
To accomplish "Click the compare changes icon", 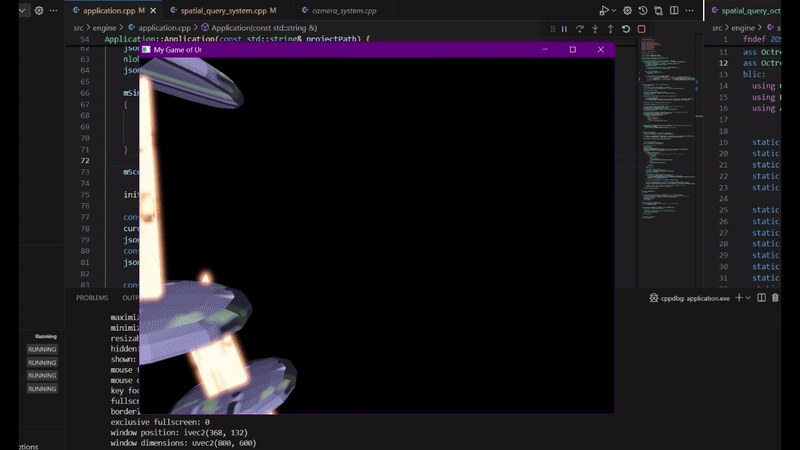I will (659, 10).
